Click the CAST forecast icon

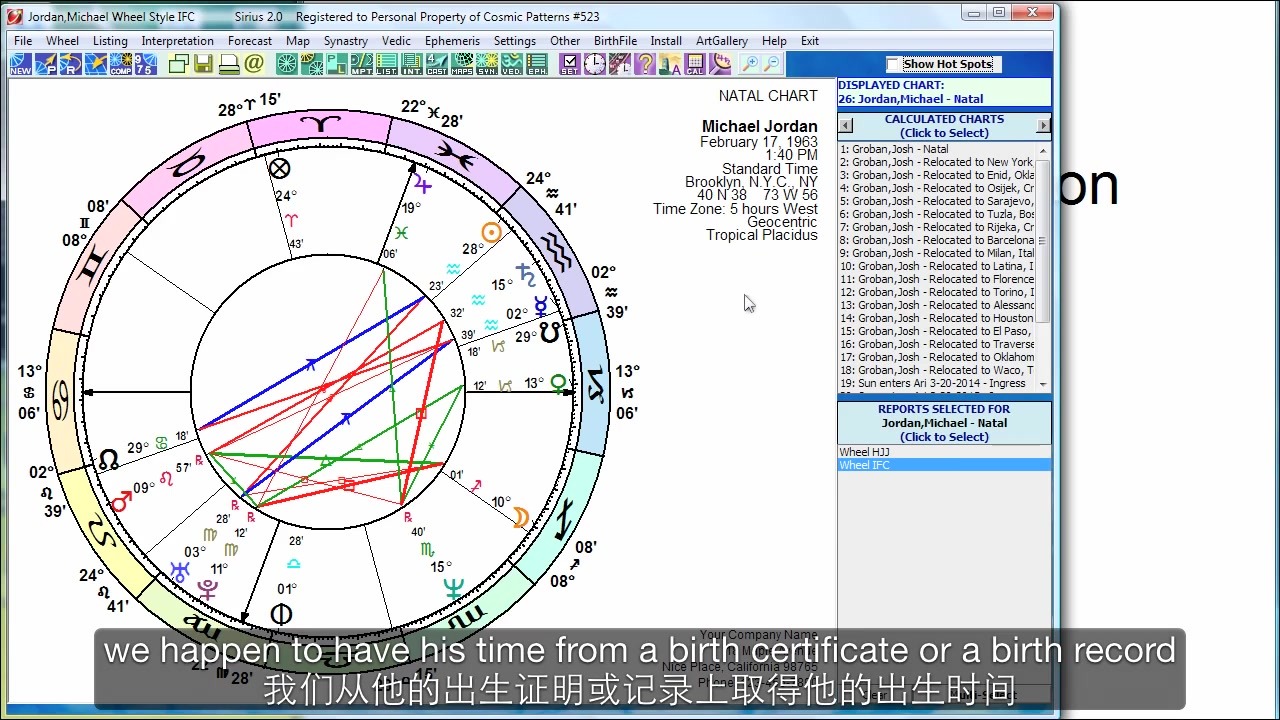pyautogui.click(x=437, y=64)
